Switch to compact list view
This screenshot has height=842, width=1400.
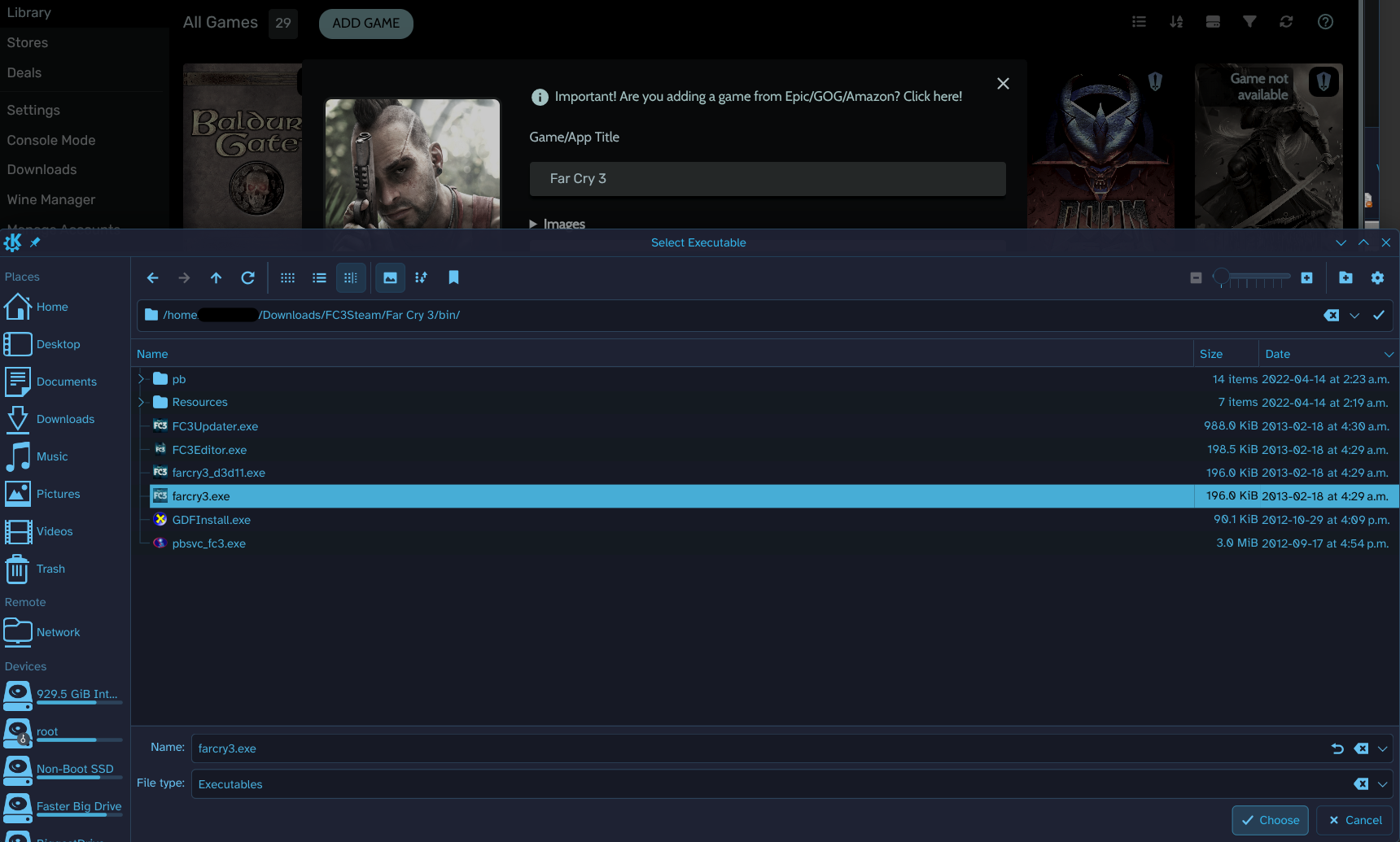click(319, 278)
